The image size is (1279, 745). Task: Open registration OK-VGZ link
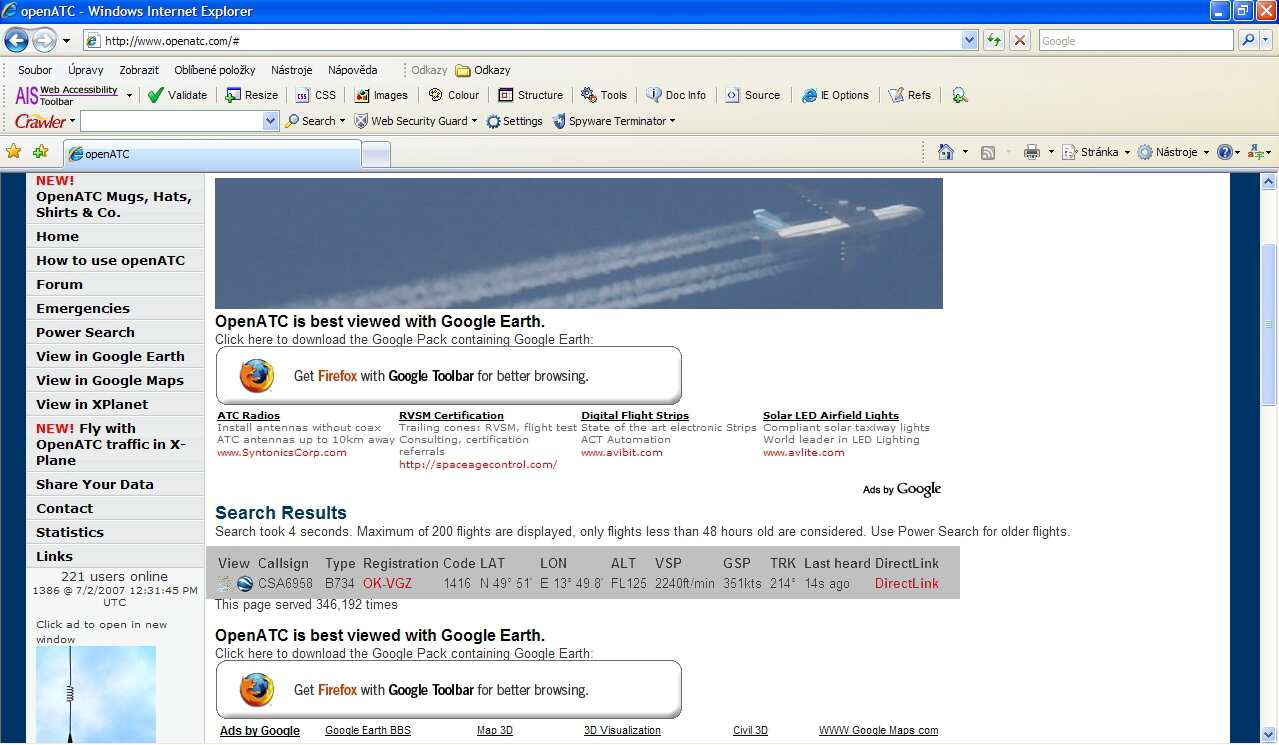pyautogui.click(x=387, y=584)
